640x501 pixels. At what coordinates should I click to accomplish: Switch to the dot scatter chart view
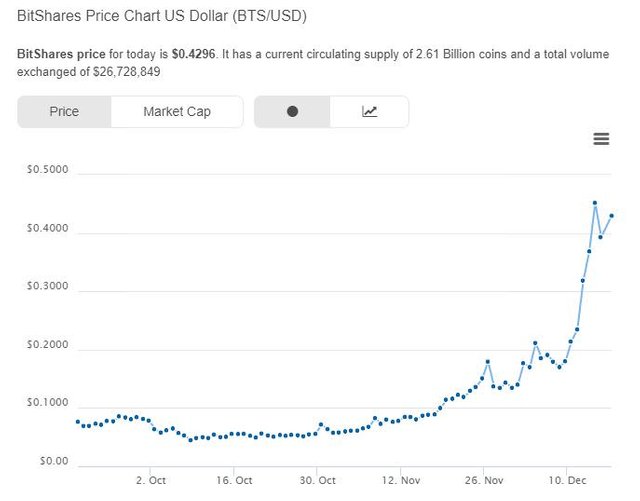[292, 111]
